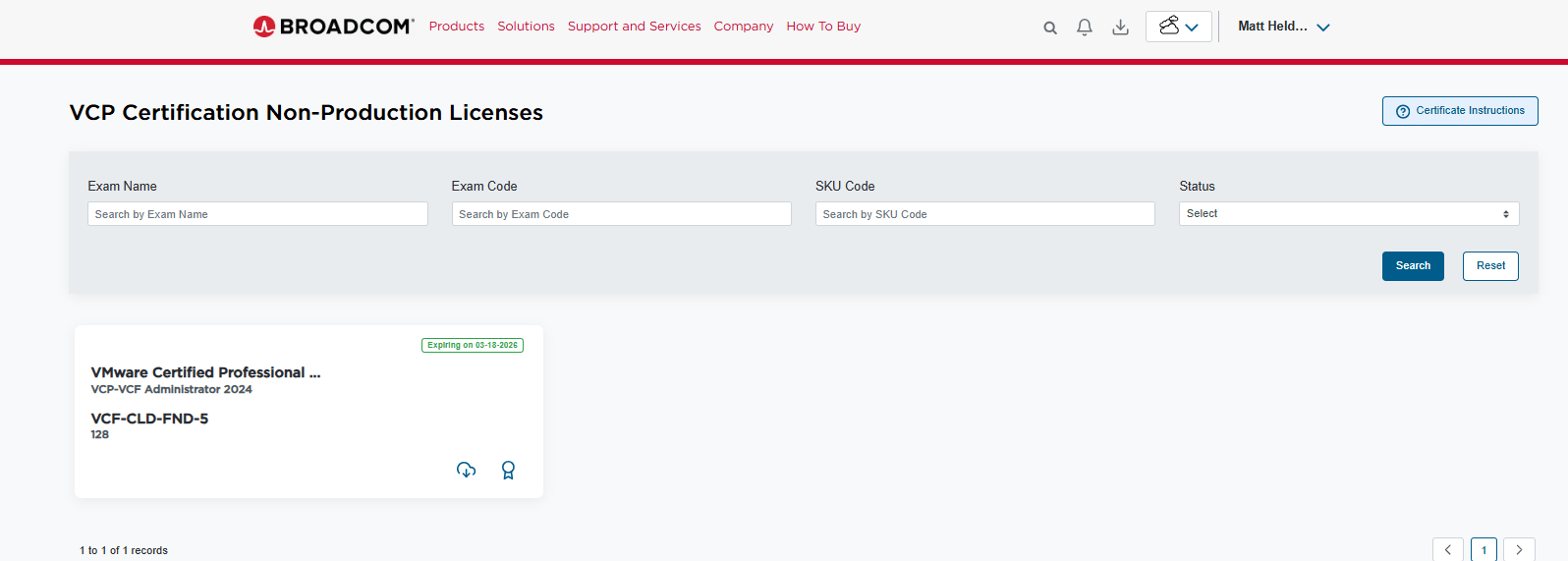Go to next page of records
The image size is (1568, 561).
1519,550
